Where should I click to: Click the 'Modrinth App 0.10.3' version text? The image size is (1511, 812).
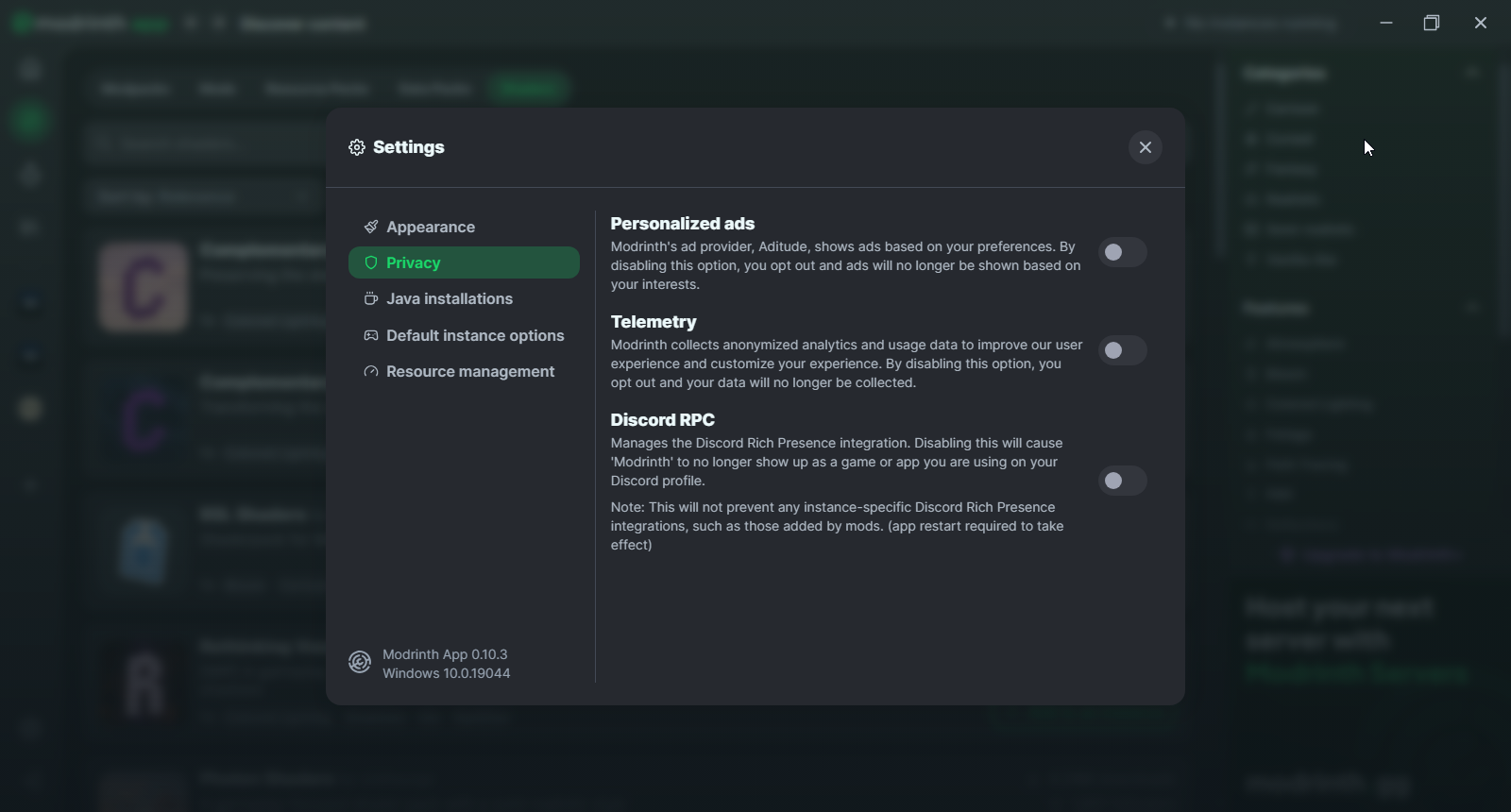click(445, 654)
